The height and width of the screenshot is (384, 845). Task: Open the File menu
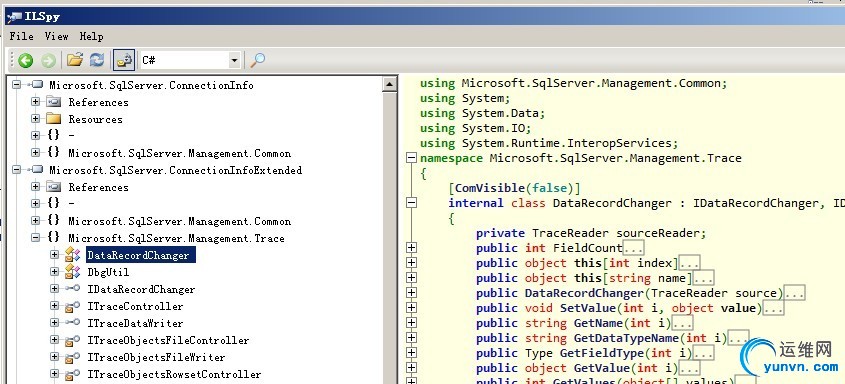click(22, 36)
